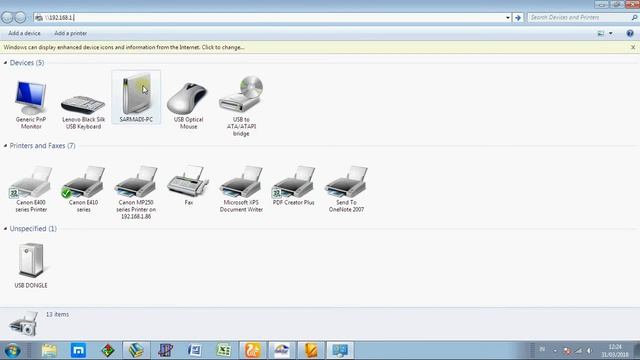Open the address bar history dropdown
The height and width of the screenshot is (360, 640).
coord(508,18)
